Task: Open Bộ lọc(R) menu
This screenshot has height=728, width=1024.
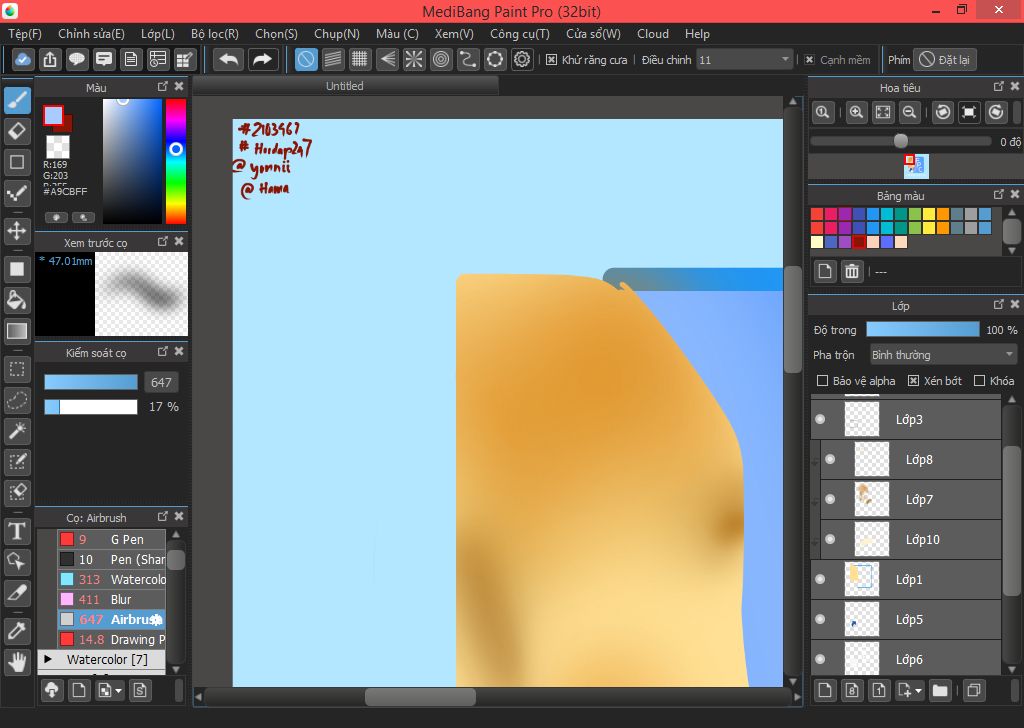Action: (215, 34)
